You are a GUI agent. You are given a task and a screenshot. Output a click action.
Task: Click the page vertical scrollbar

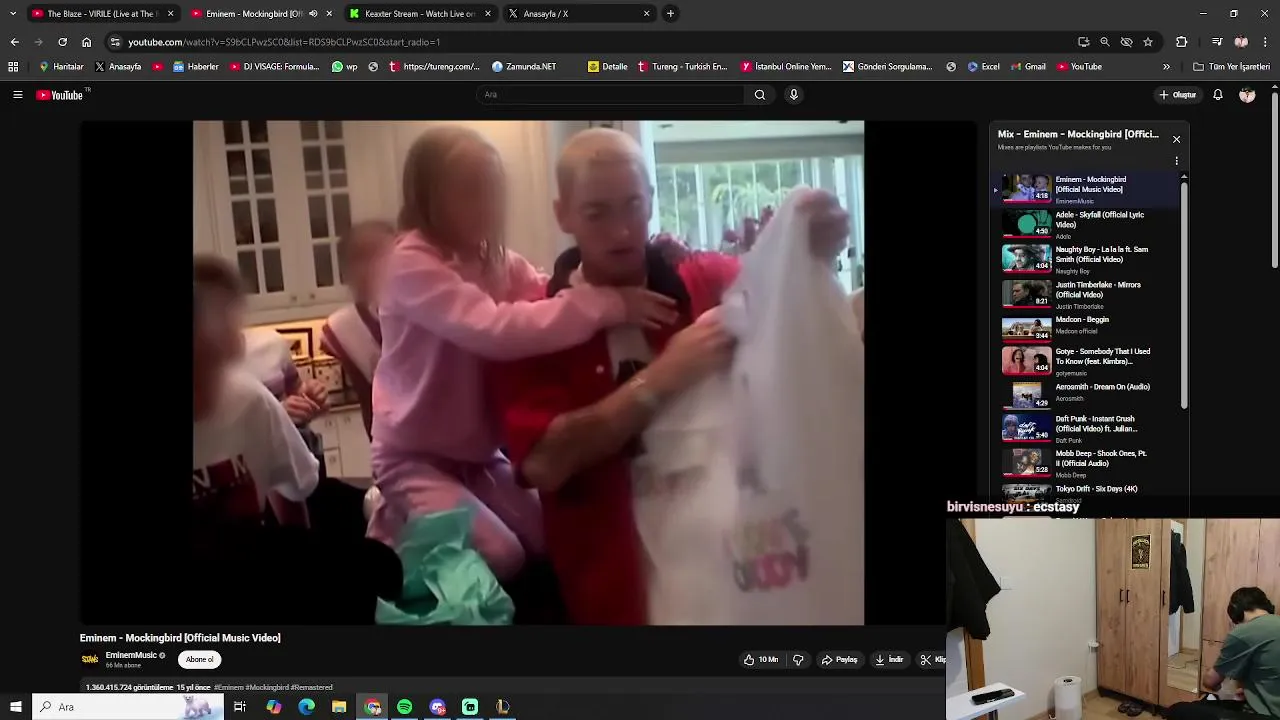(1274, 180)
